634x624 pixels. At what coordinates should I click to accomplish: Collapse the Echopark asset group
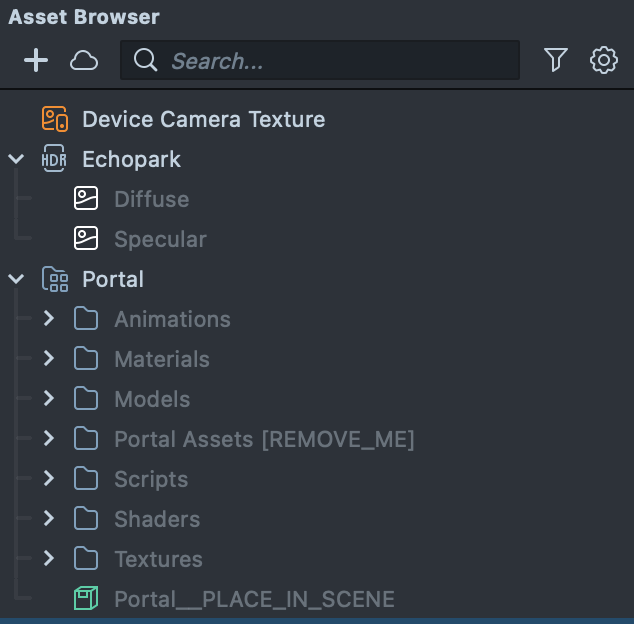tap(16, 159)
